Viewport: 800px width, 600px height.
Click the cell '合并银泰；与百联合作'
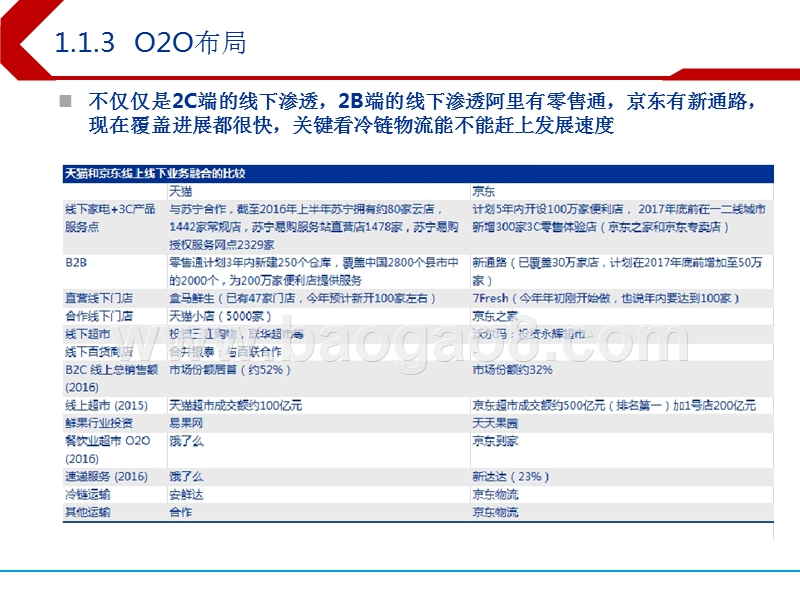[226, 352]
